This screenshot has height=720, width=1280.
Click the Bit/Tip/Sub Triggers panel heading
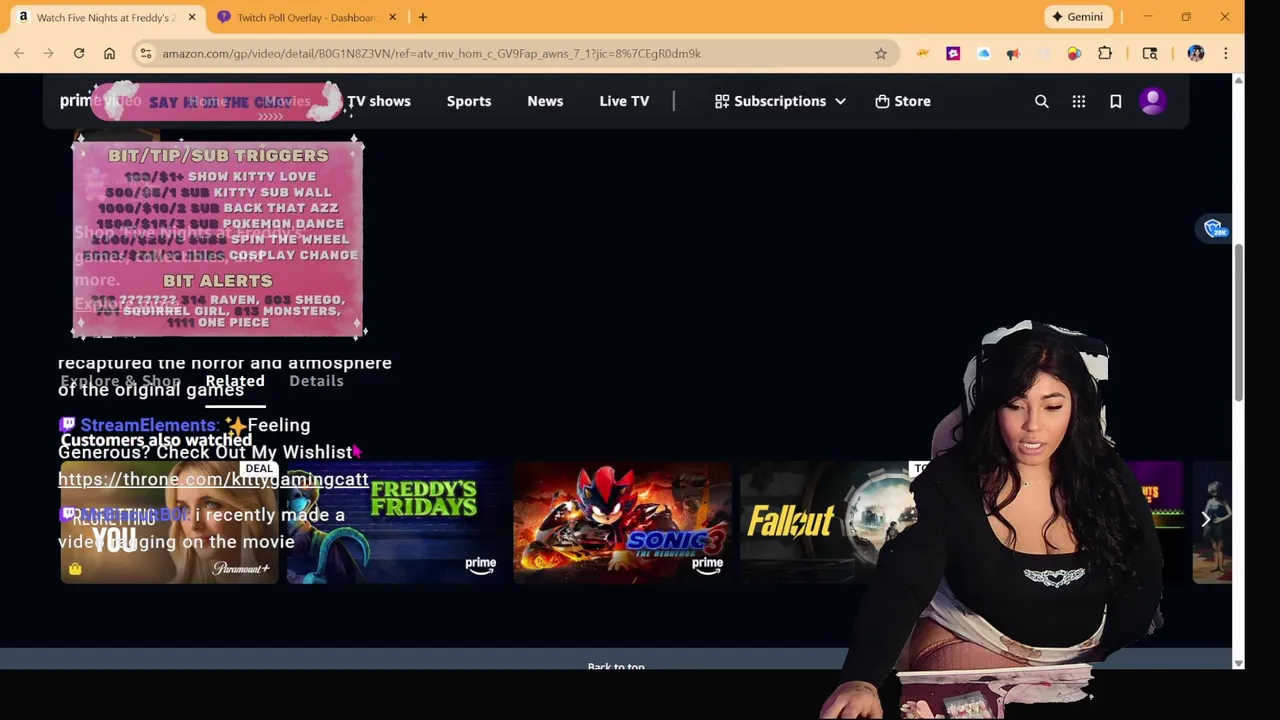coord(218,155)
